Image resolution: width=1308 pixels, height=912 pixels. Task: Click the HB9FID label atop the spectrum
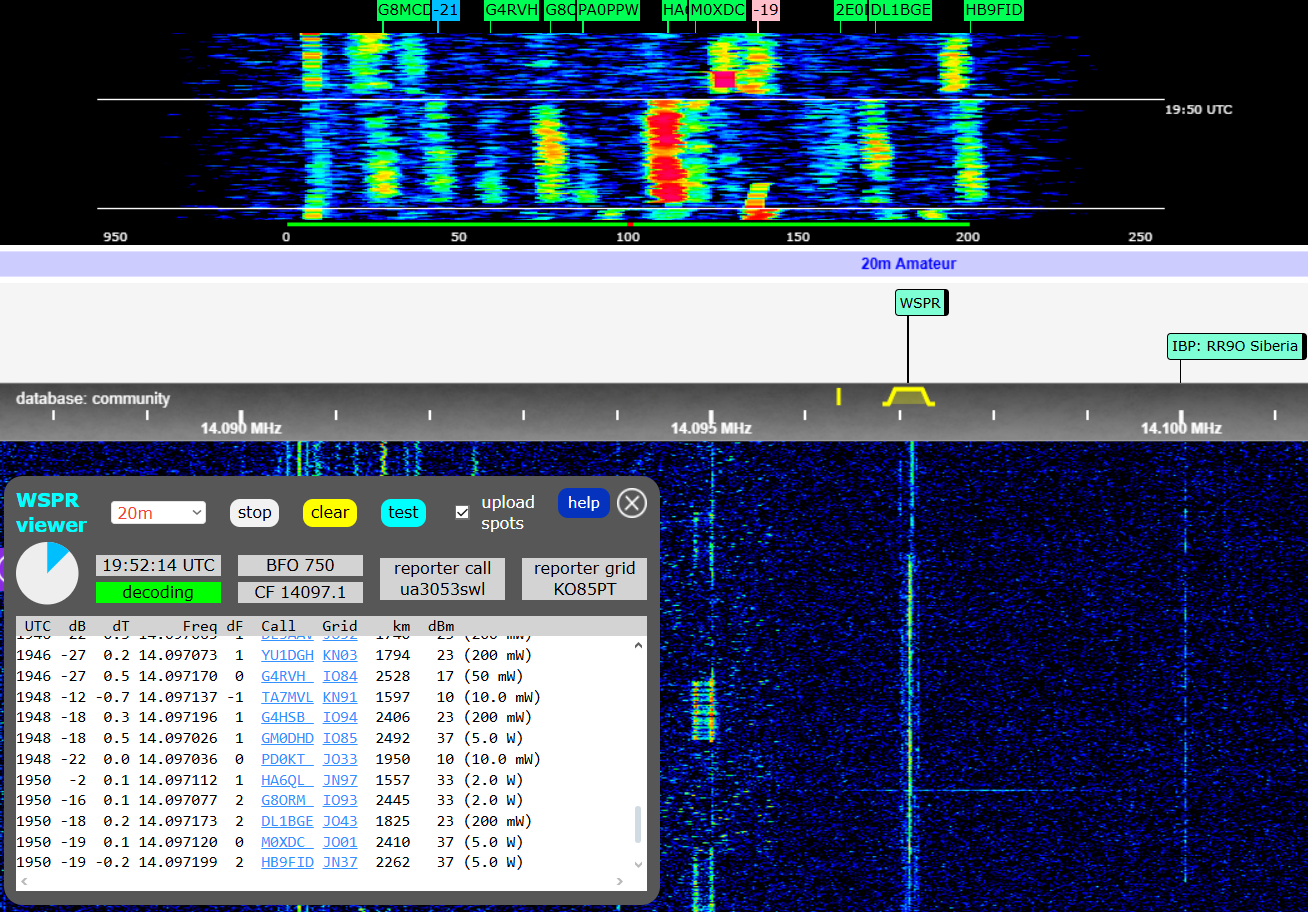click(x=993, y=10)
